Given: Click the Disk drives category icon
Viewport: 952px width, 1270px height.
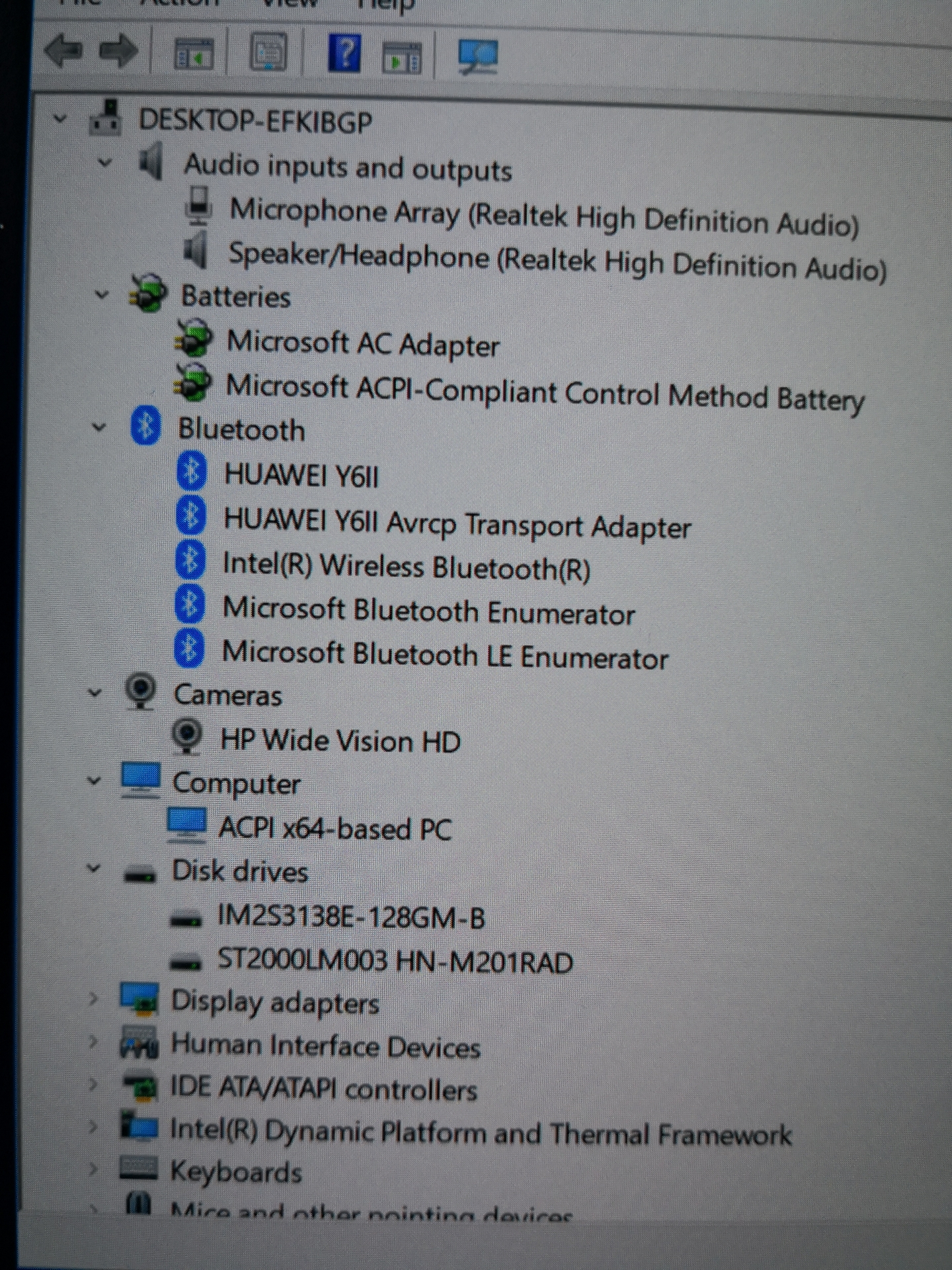Looking at the screenshot, I should click(x=139, y=873).
